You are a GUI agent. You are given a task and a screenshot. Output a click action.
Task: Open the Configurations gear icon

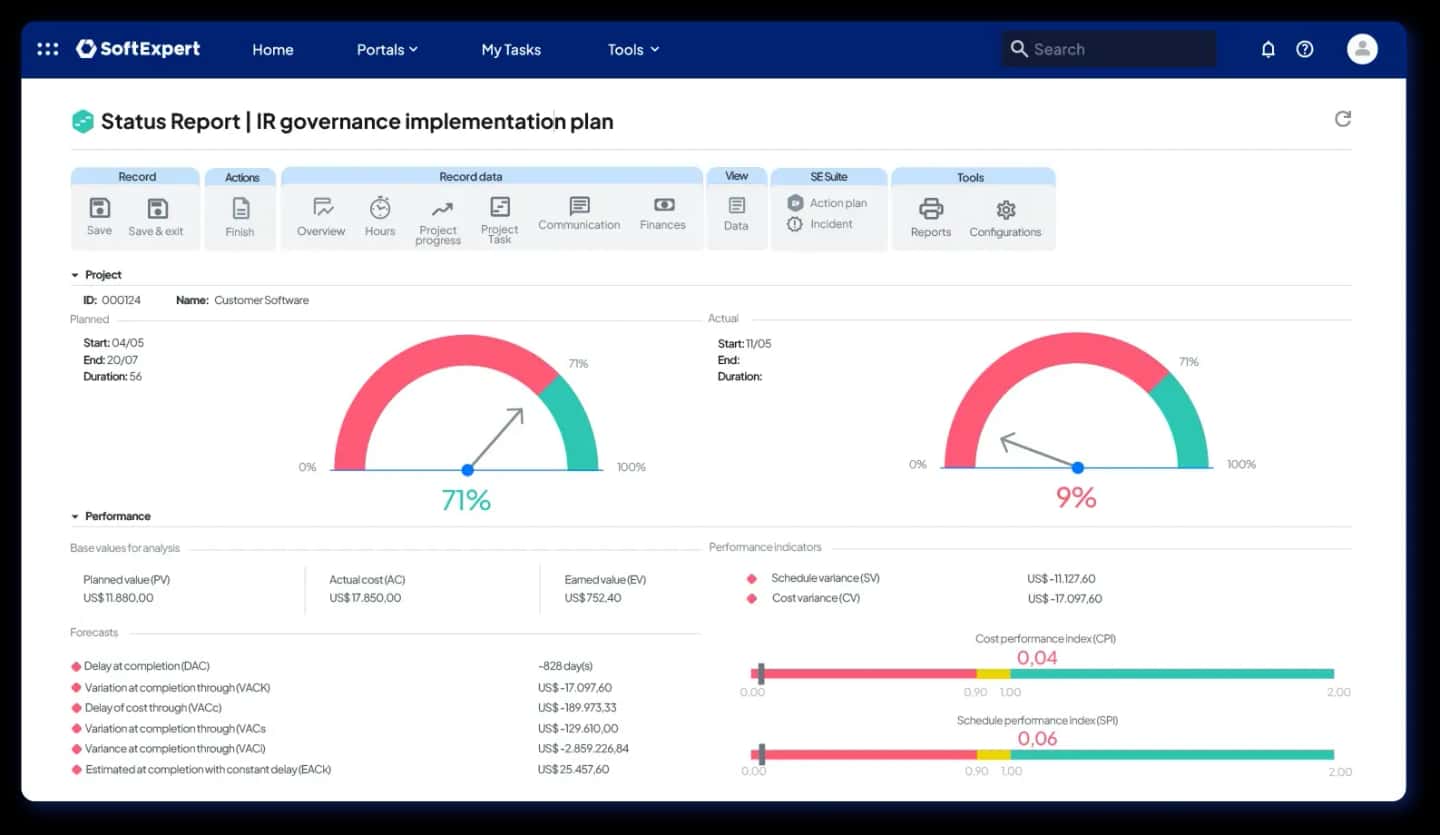click(x=1006, y=209)
